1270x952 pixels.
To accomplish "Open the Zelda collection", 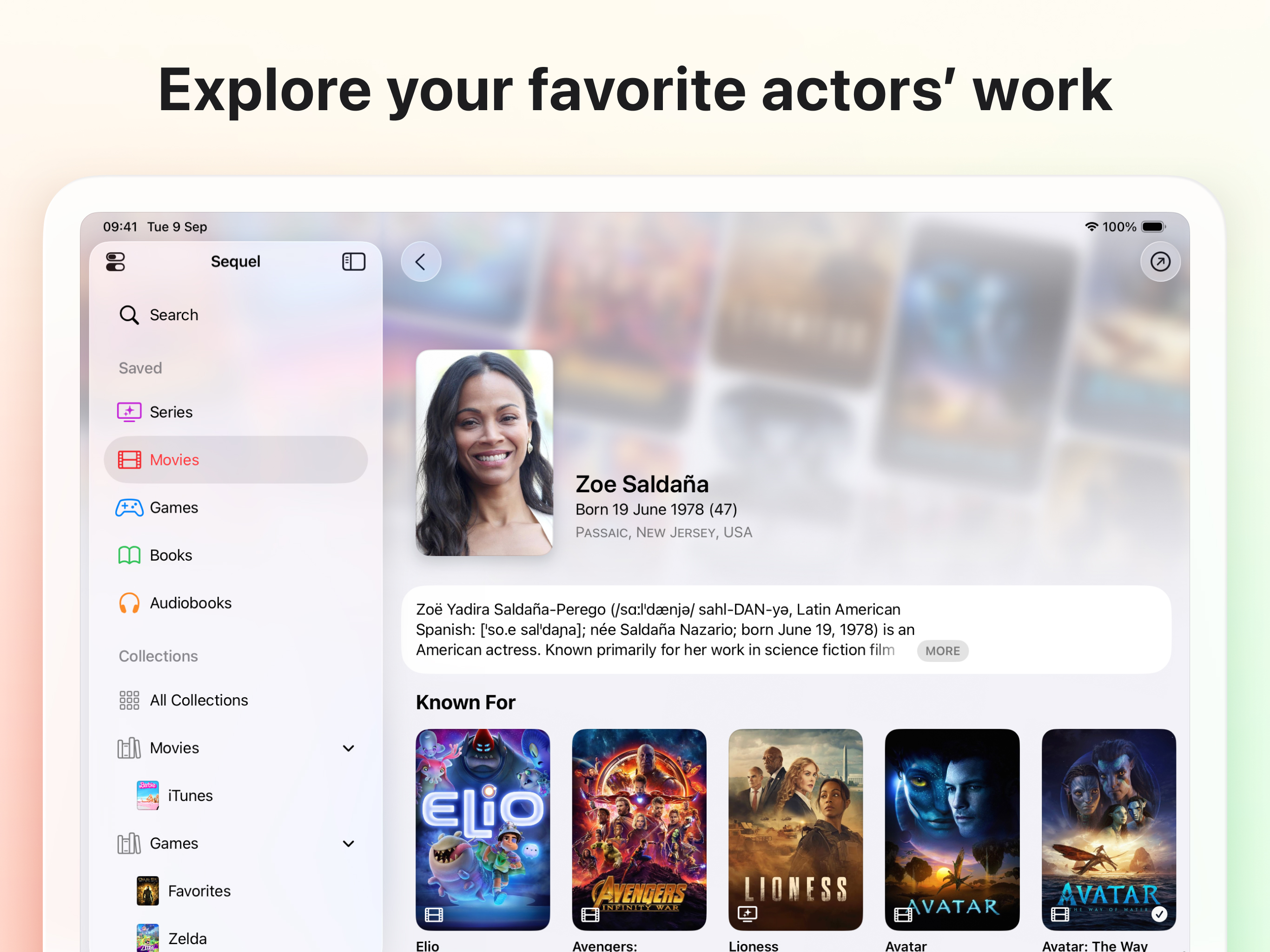I will [235, 938].
